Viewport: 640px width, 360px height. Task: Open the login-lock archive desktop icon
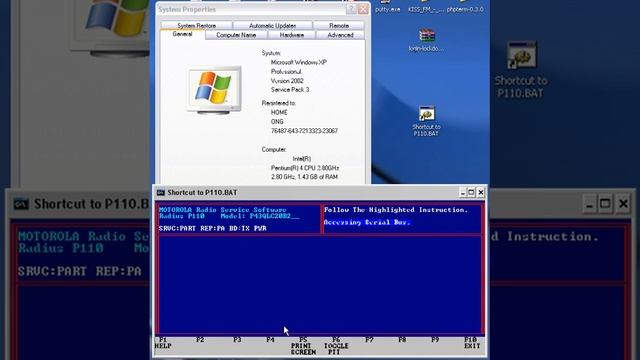click(x=427, y=40)
